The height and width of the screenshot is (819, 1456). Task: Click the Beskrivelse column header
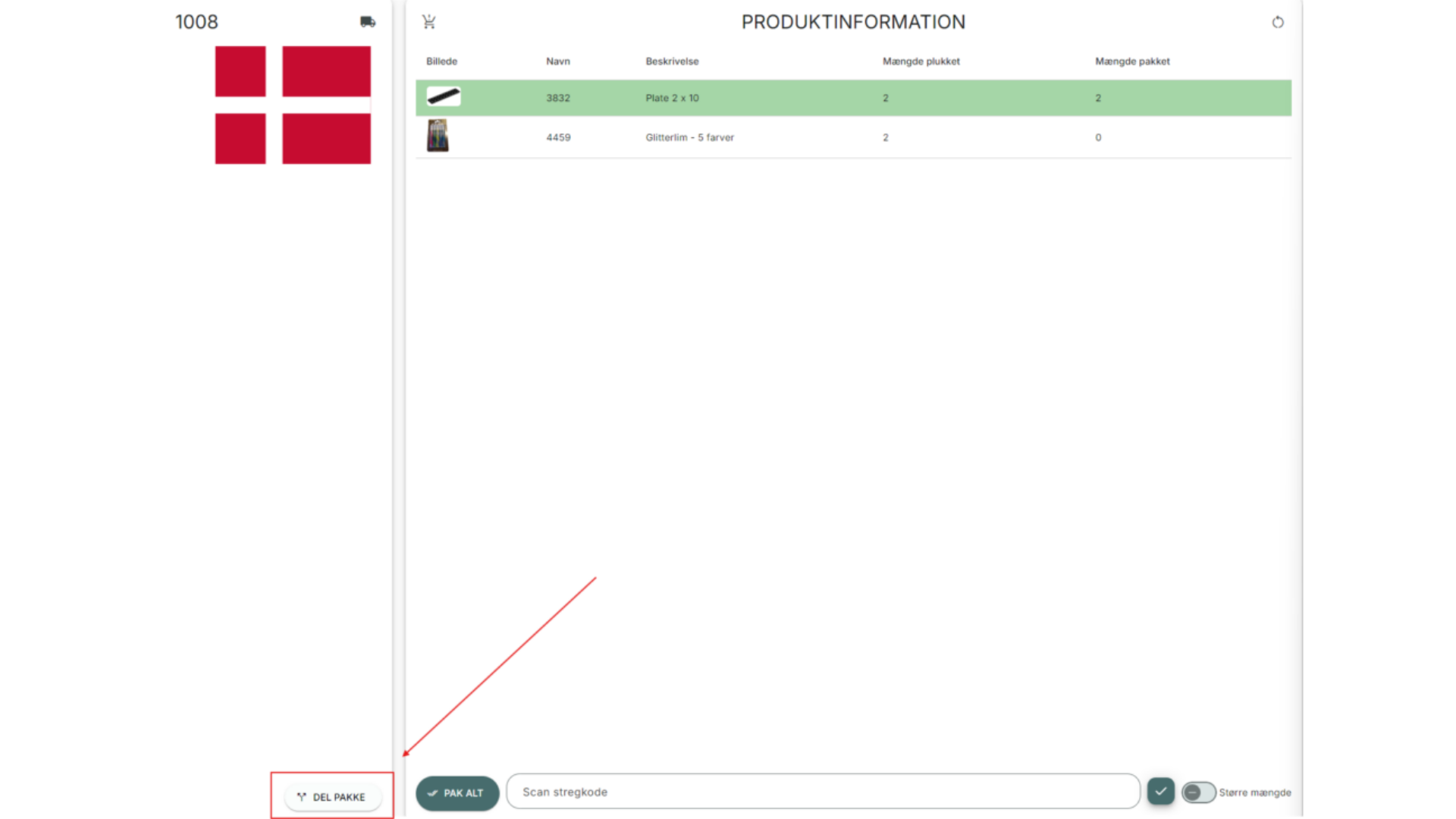pos(672,61)
